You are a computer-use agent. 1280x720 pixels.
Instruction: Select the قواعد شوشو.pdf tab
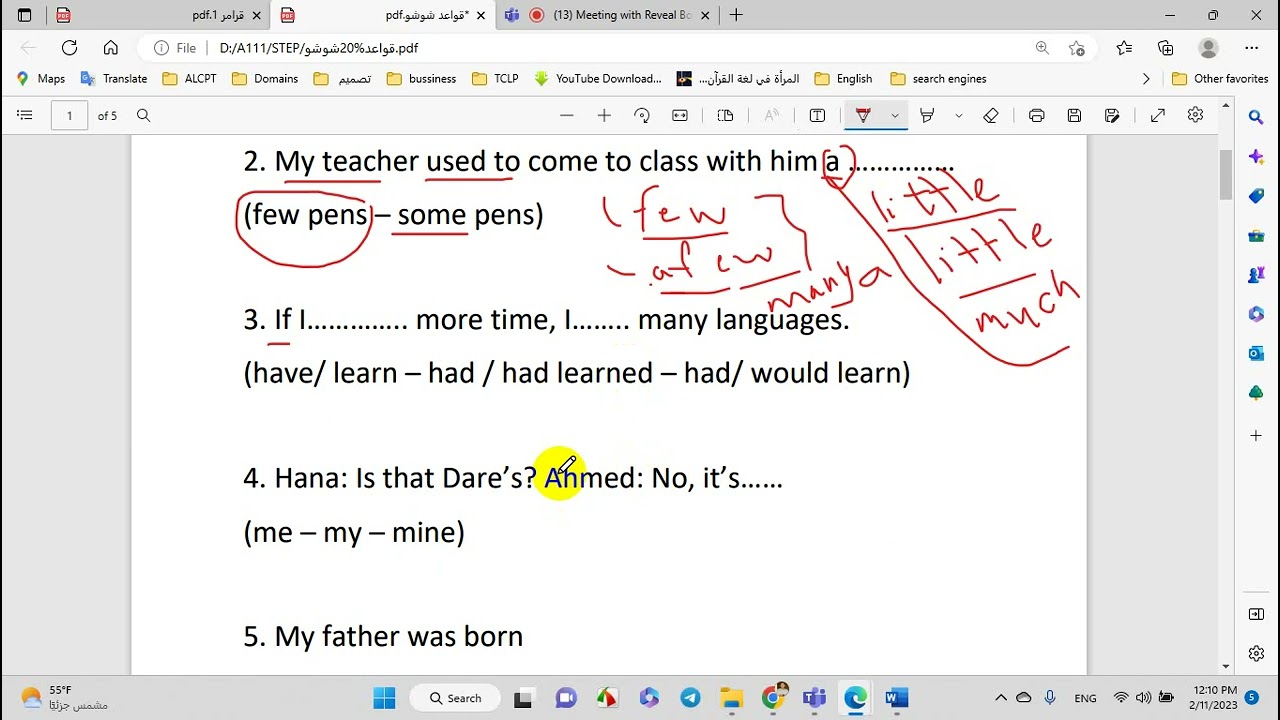pyautogui.click(x=384, y=15)
